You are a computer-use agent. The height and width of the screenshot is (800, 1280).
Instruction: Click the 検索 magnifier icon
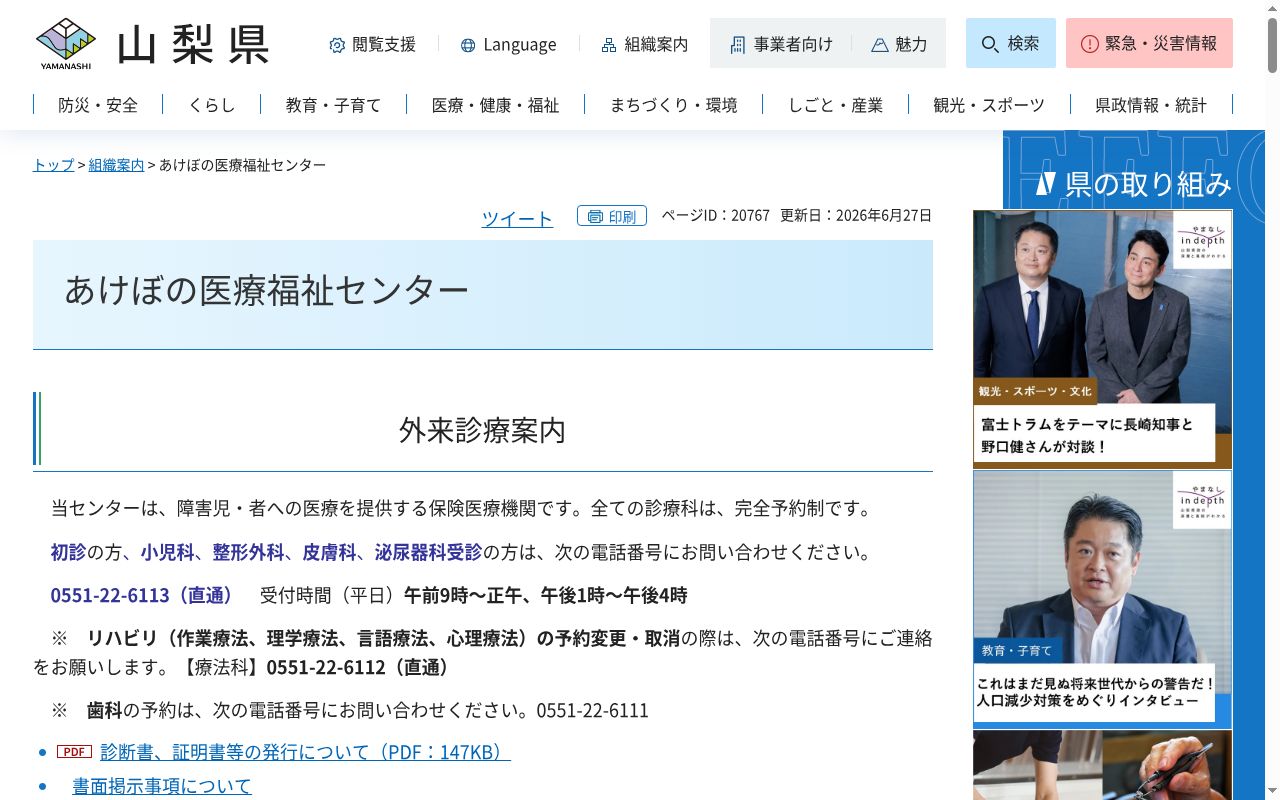coord(990,44)
